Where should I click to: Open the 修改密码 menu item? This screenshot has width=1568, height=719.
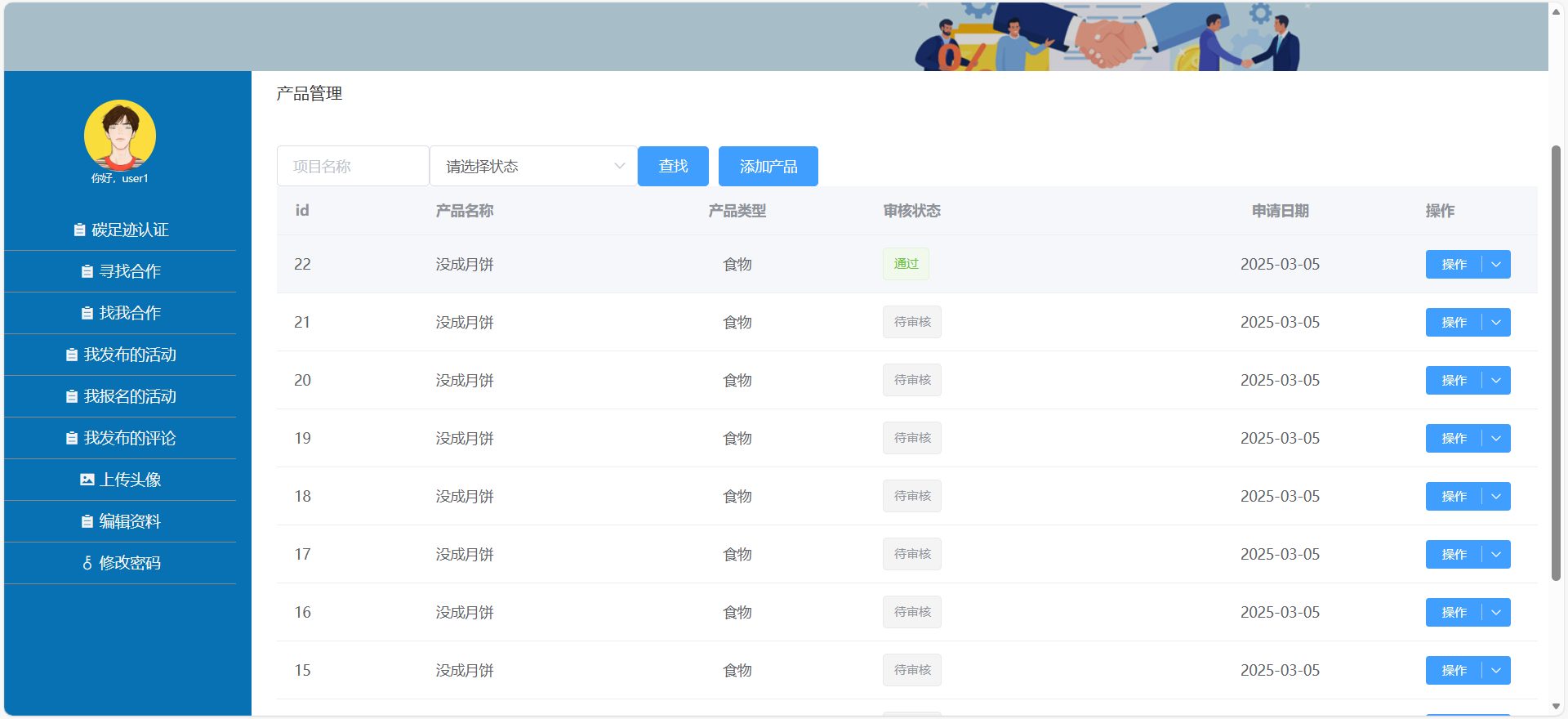(x=120, y=564)
